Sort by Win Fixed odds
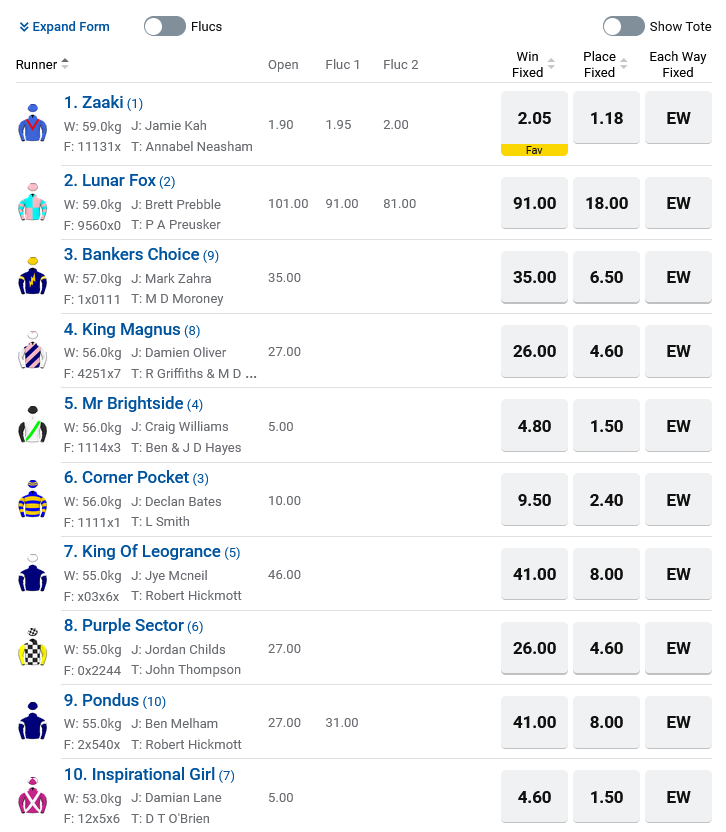Image resolution: width=726 pixels, height=832 pixels. pos(551,64)
